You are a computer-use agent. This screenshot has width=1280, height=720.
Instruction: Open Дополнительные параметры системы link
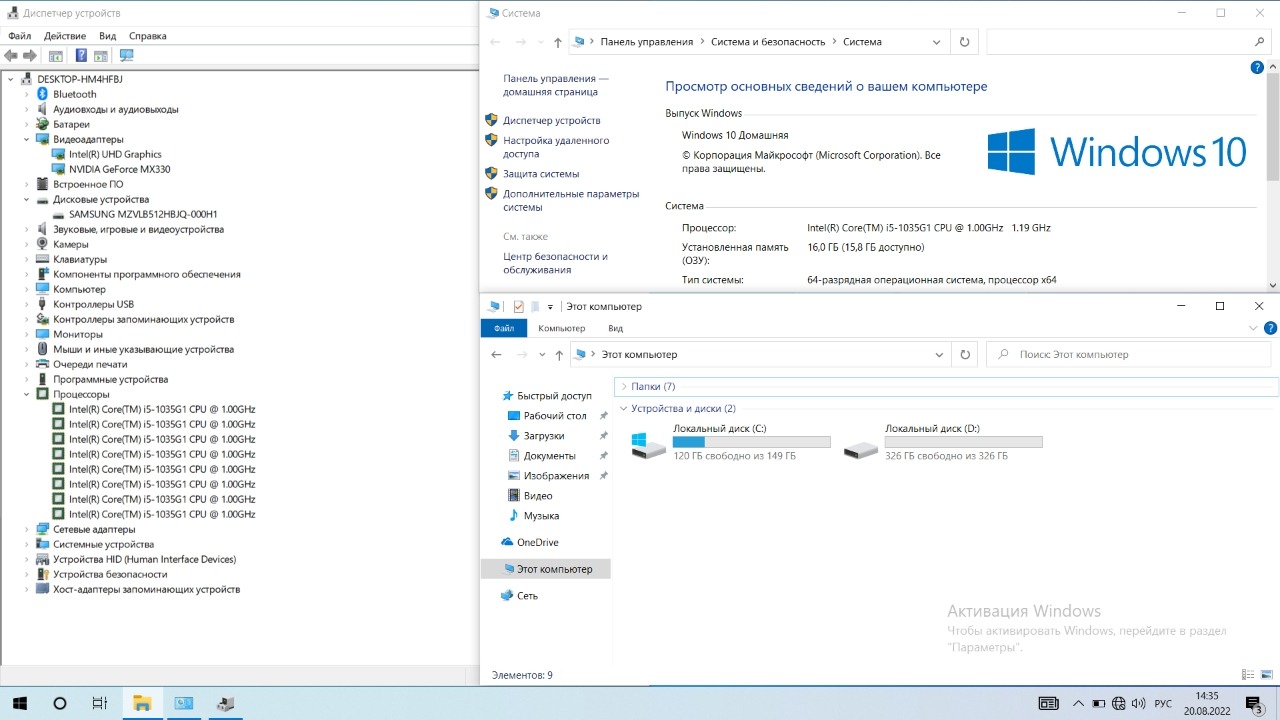click(571, 201)
